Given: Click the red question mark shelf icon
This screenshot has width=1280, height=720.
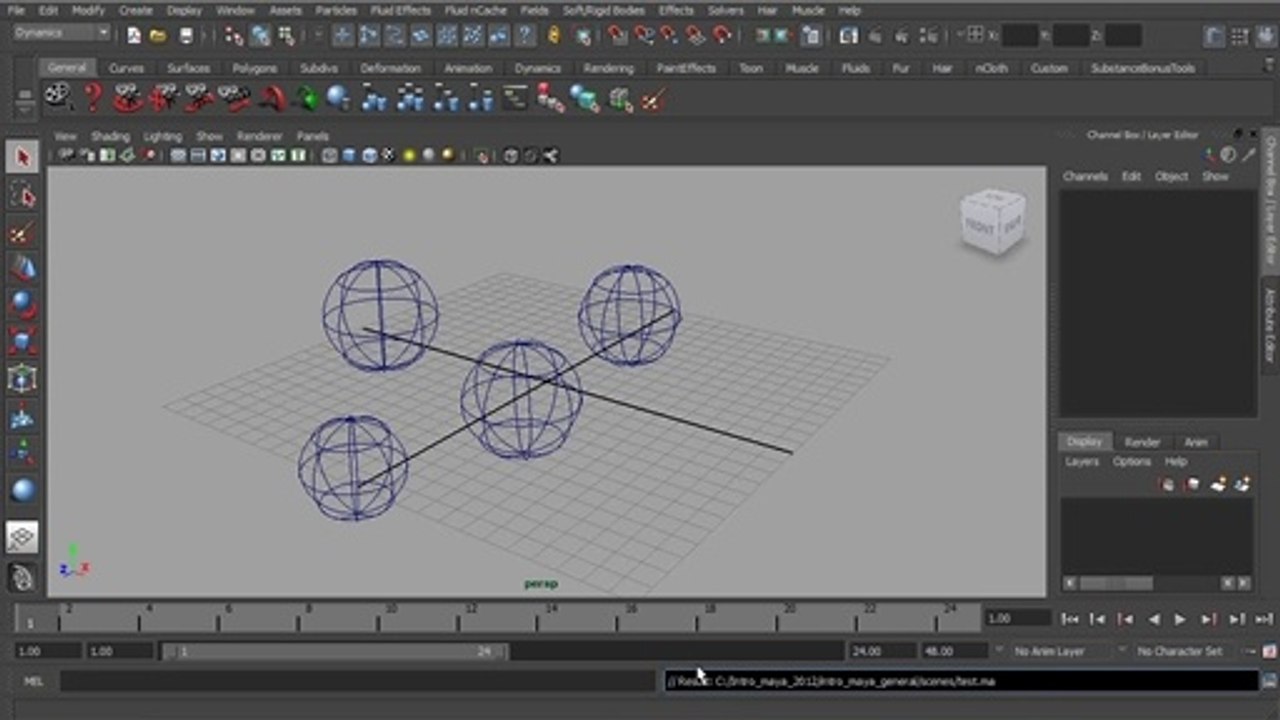Looking at the screenshot, I should click(x=93, y=98).
